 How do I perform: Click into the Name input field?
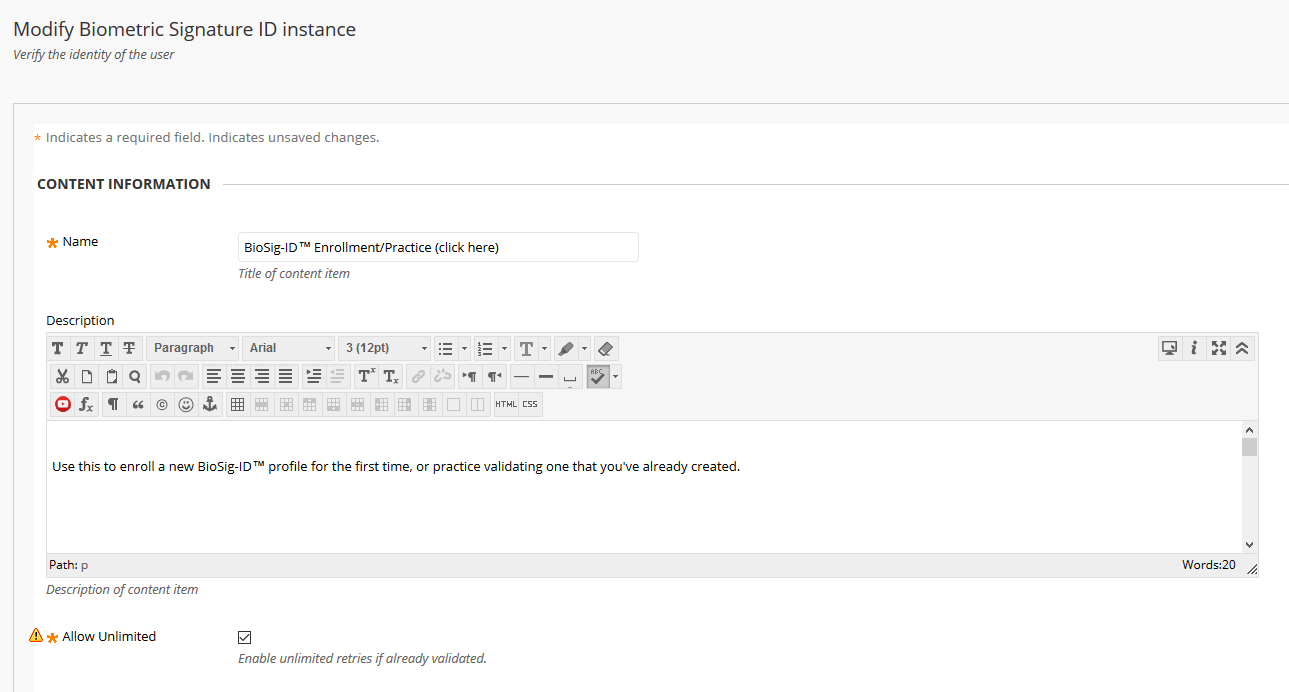coord(438,247)
